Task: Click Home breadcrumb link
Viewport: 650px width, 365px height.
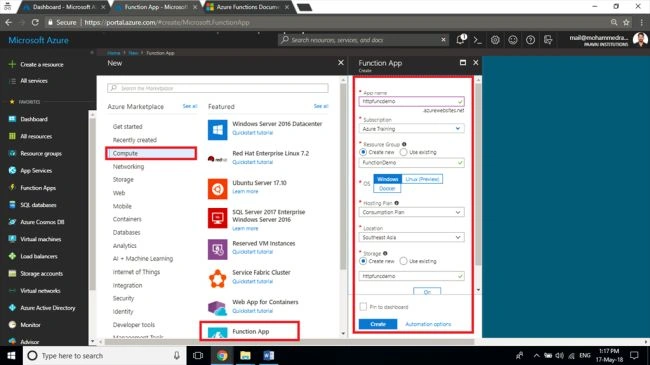Action: click(x=114, y=53)
